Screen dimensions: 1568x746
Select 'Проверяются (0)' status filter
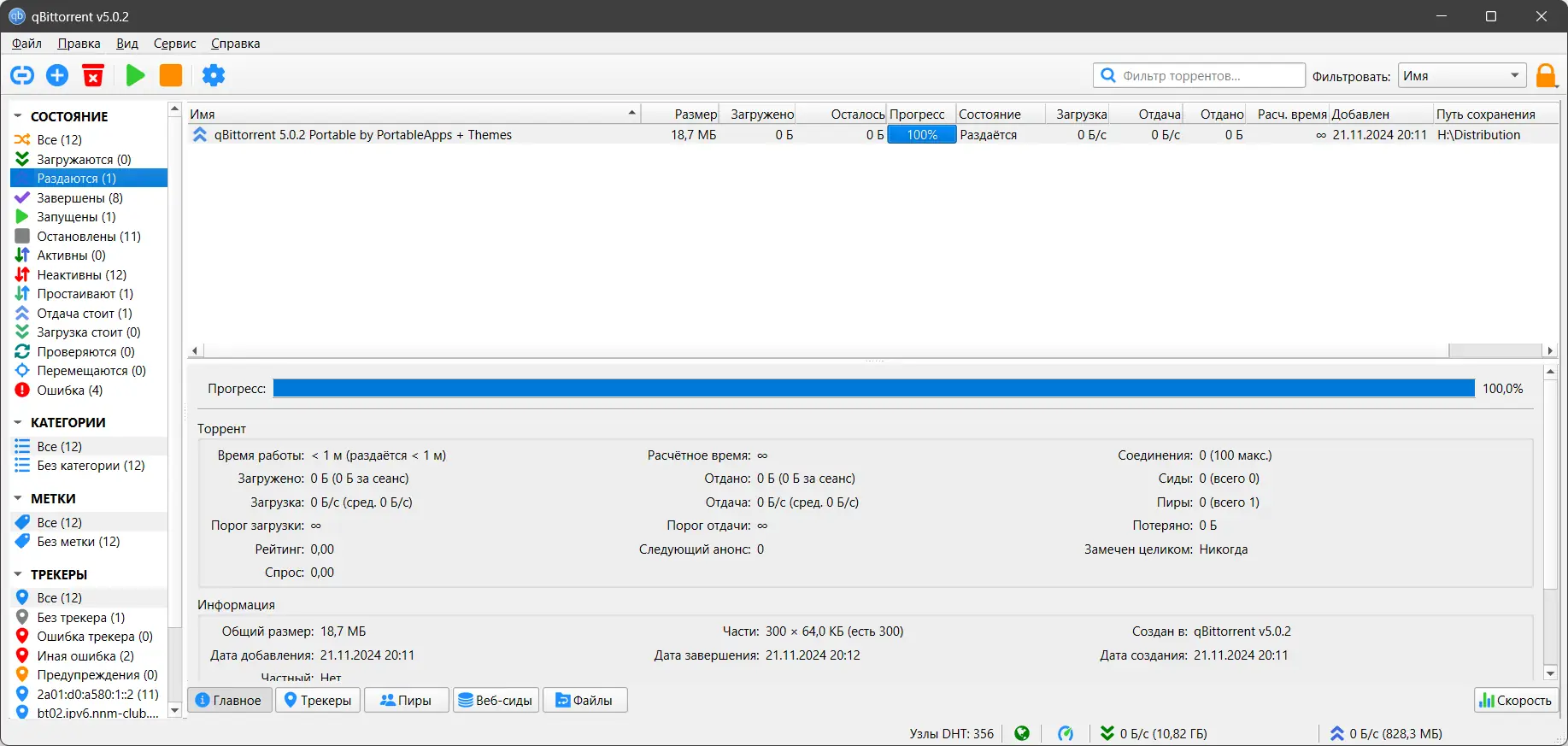coord(89,351)
